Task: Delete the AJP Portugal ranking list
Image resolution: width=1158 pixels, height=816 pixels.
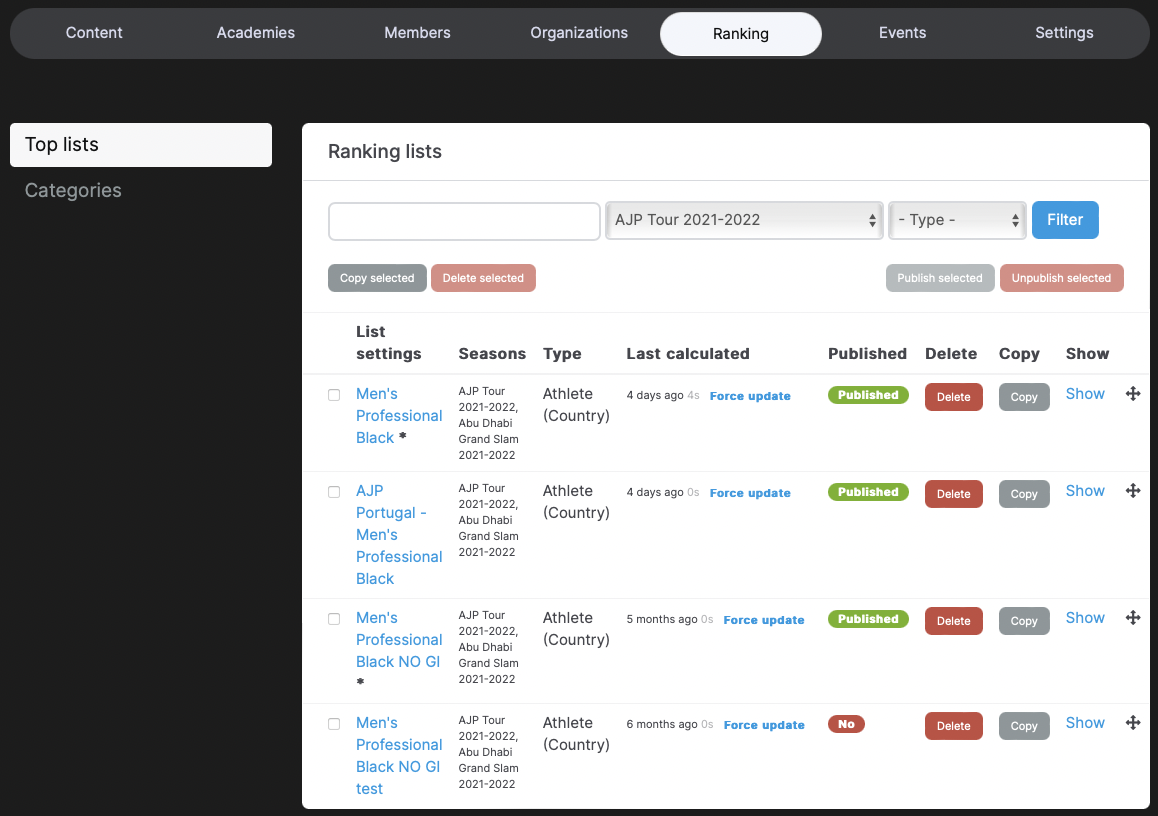Action: click(x=953, y=493)
